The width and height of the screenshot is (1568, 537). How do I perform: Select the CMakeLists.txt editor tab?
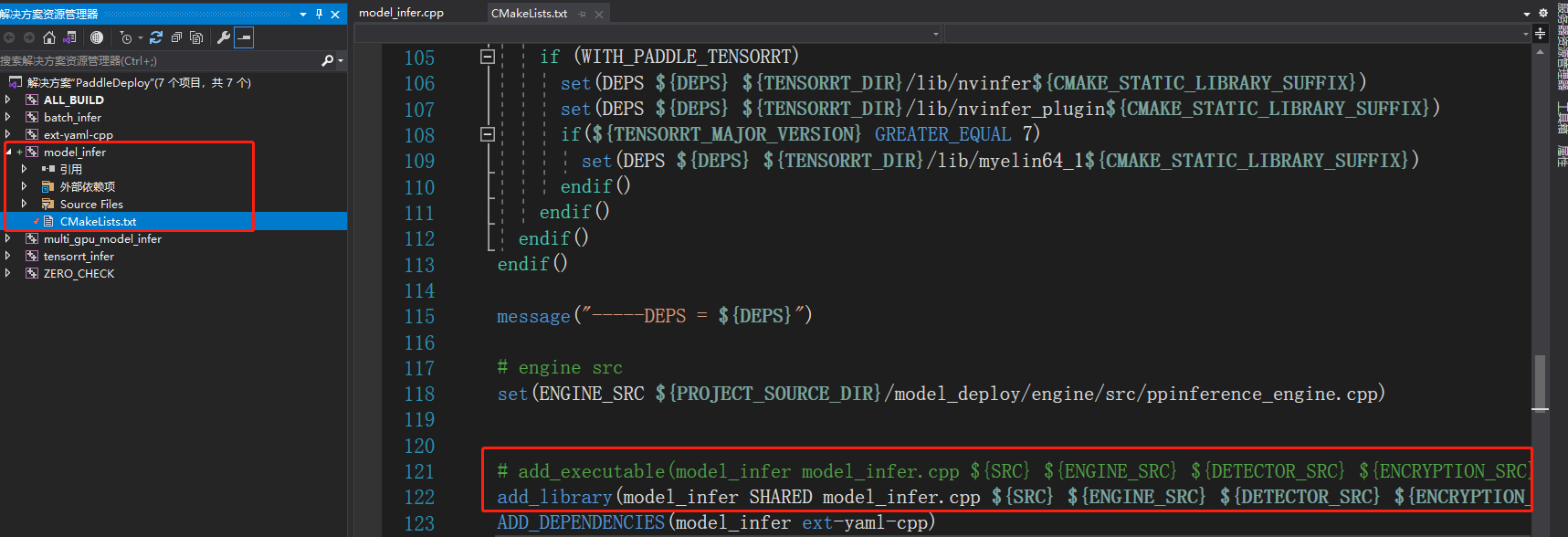(x=529, y=14)
